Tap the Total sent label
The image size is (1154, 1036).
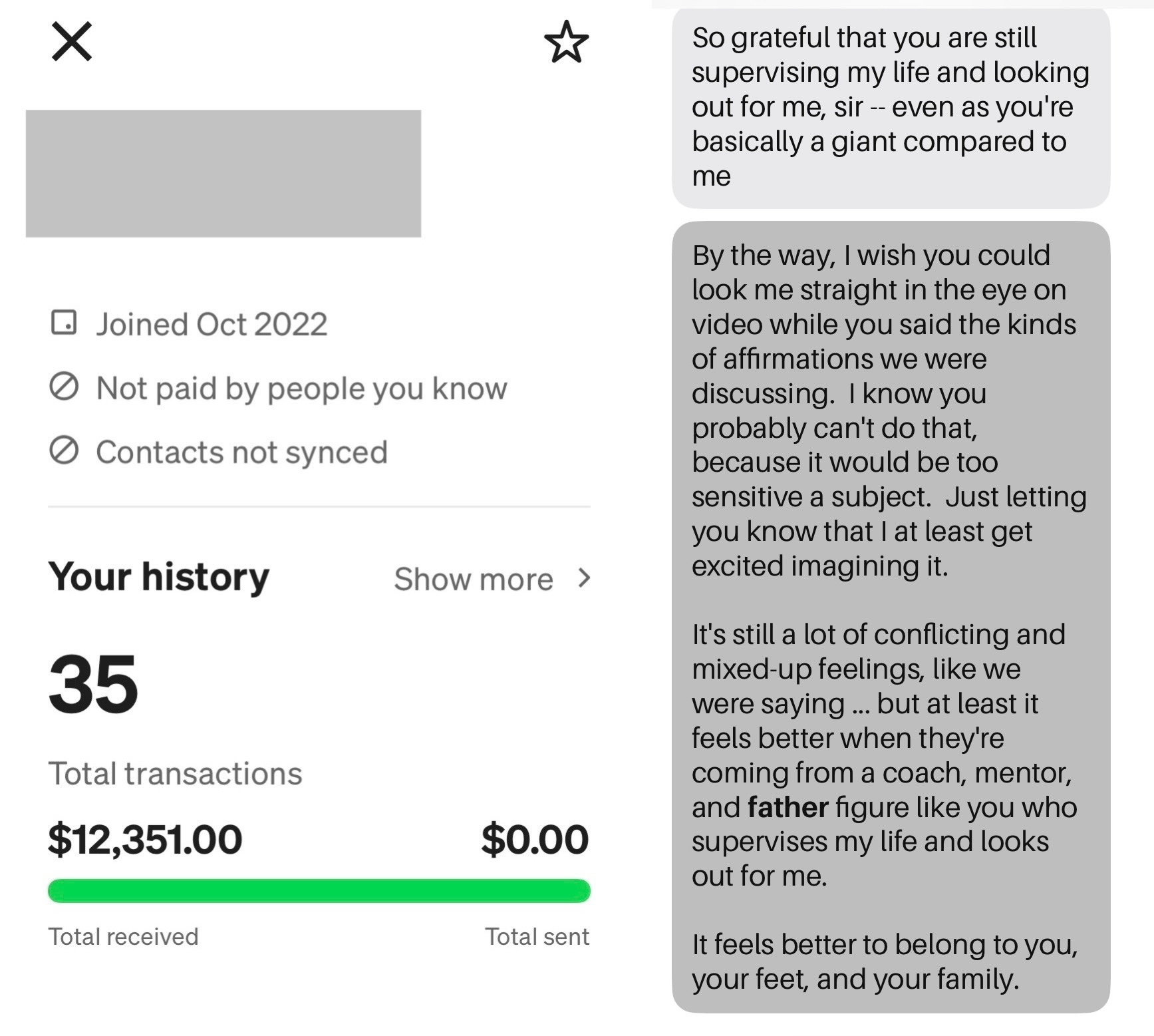537,937
